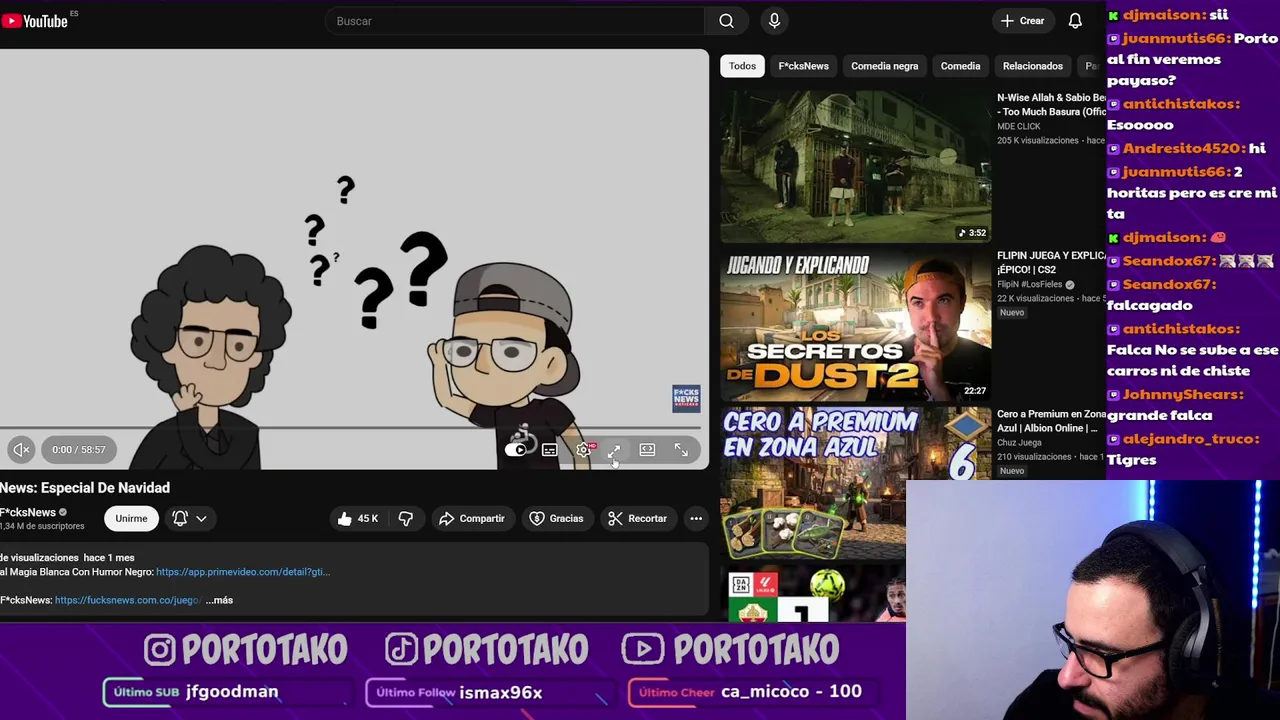Image resolution: width=1280 pixels, height=720 pixels.
Task: Click Último SUB name jfgoodman
Action: 232,692
